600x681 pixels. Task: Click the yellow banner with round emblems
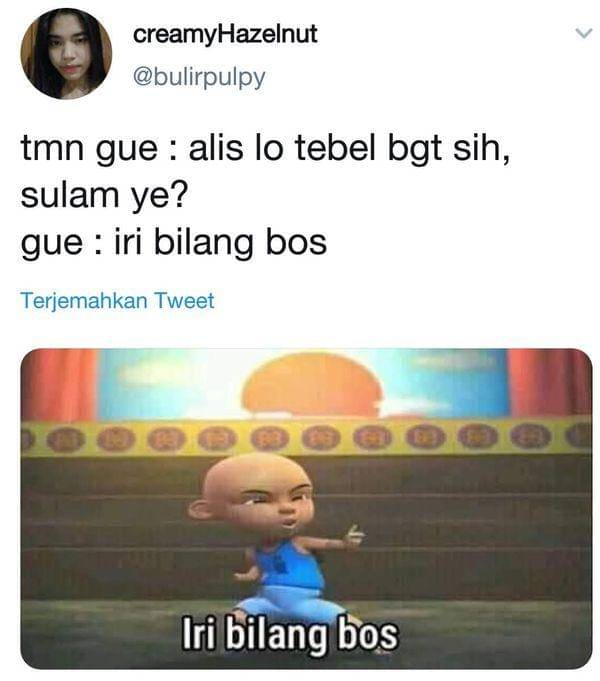pyautogui.click(x=306, y=437)
